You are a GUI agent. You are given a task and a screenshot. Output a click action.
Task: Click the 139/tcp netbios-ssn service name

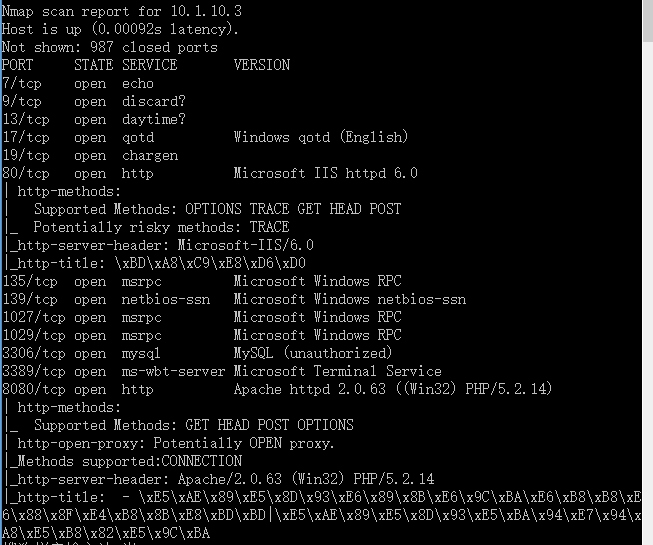point(166,299)
